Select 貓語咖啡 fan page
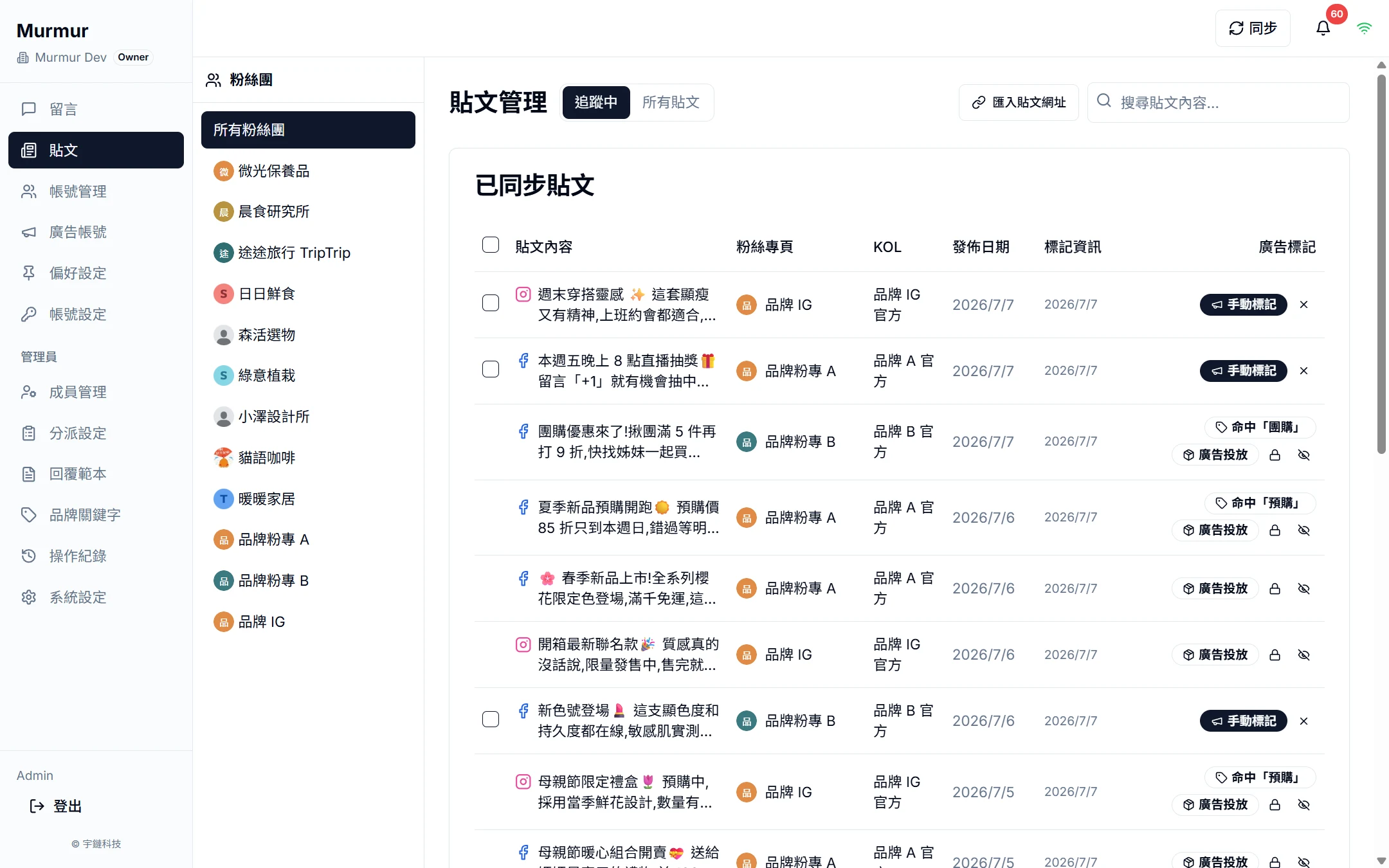The height and width of the screenshot is (868, 1389). 308,458
